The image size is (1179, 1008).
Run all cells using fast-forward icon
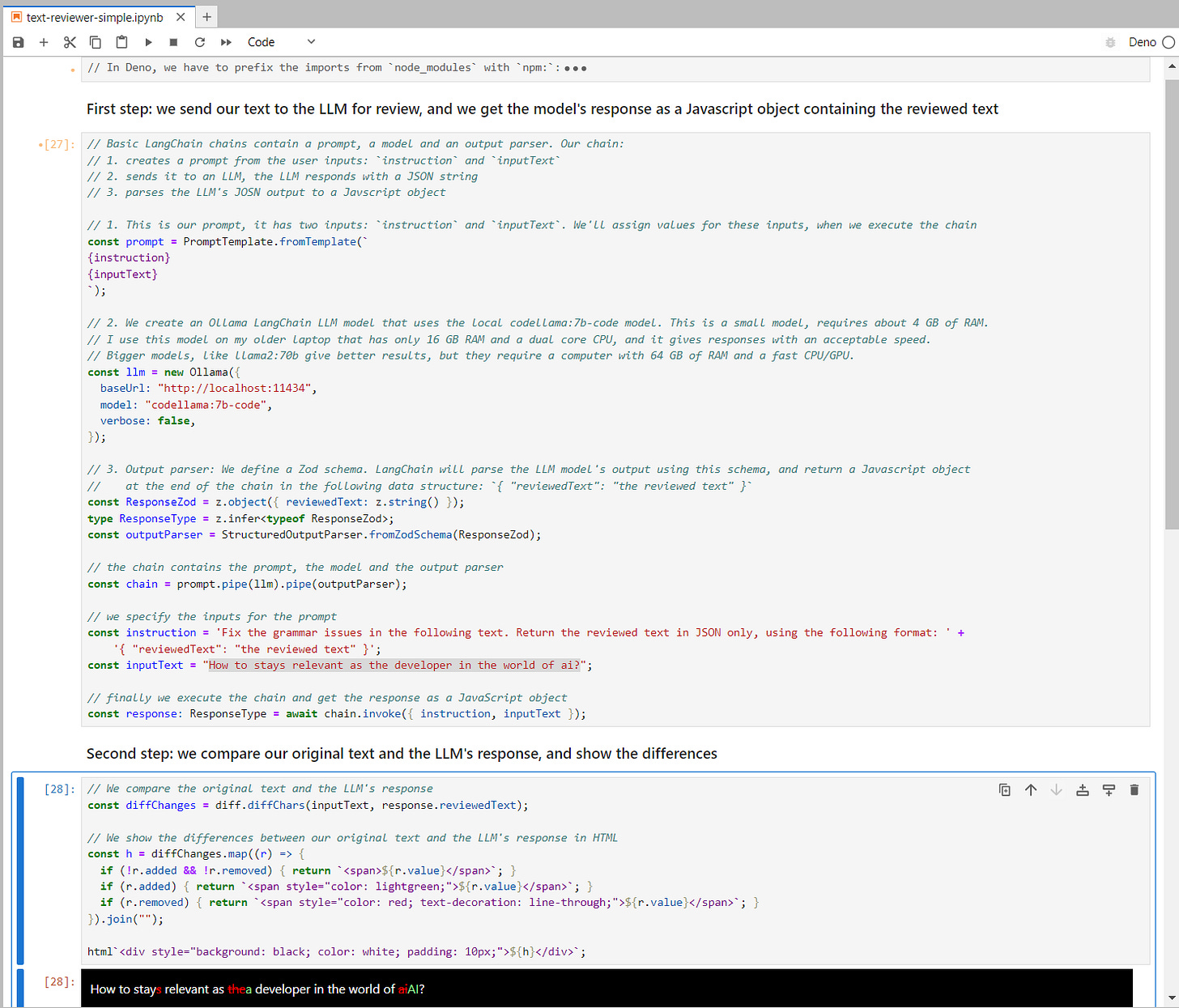coord(224,42)
